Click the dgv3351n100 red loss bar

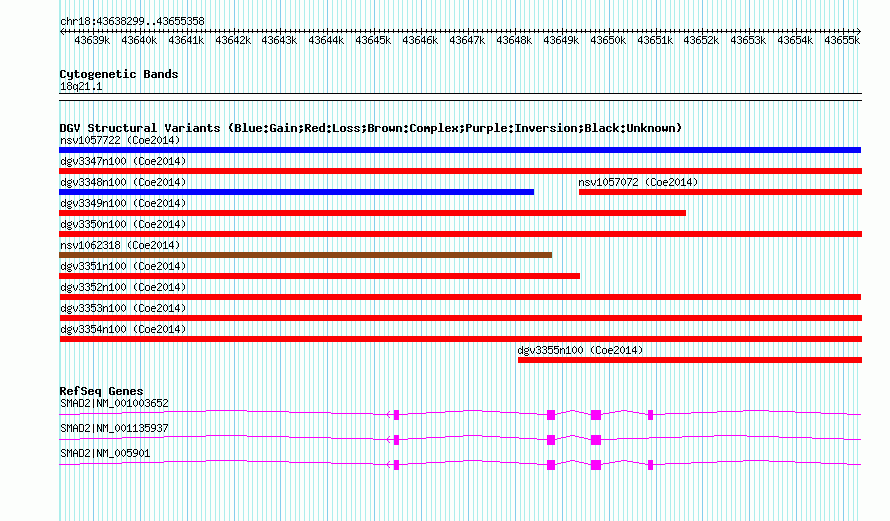tap(320, 276)
